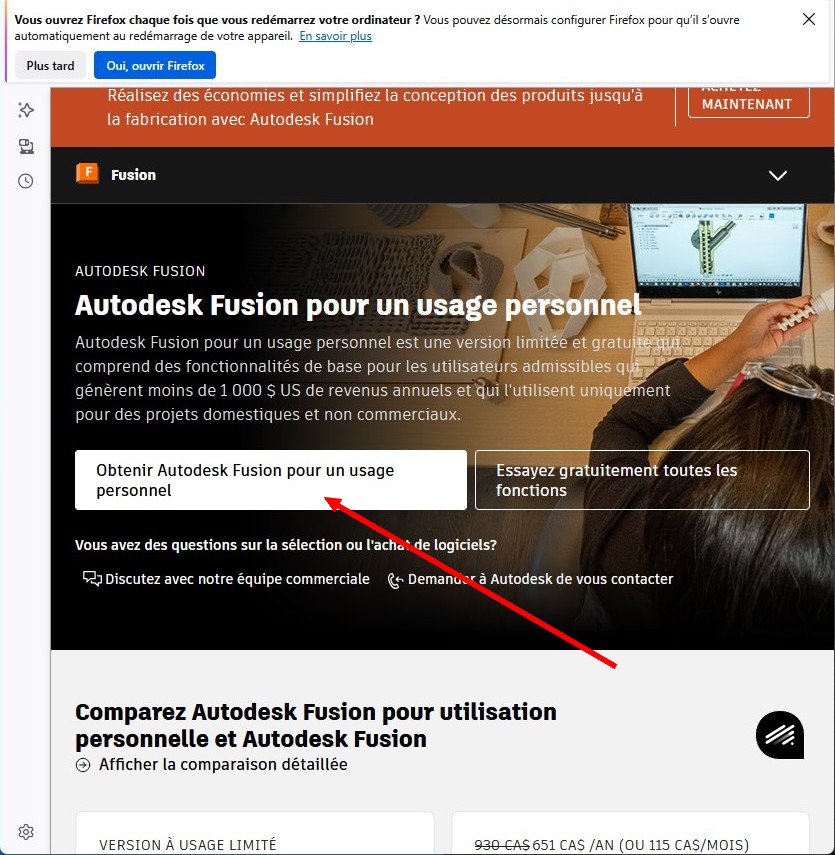The height and width of the screenshot is (855, 835).
Task: Click Essayez gratuitement toutes les fonctions
Action: tap(642, 480)
